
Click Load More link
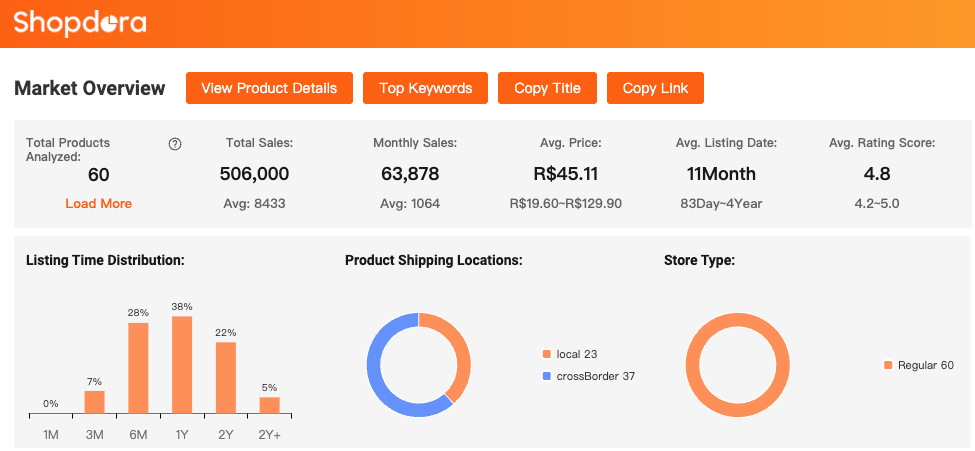pos(98,203)
